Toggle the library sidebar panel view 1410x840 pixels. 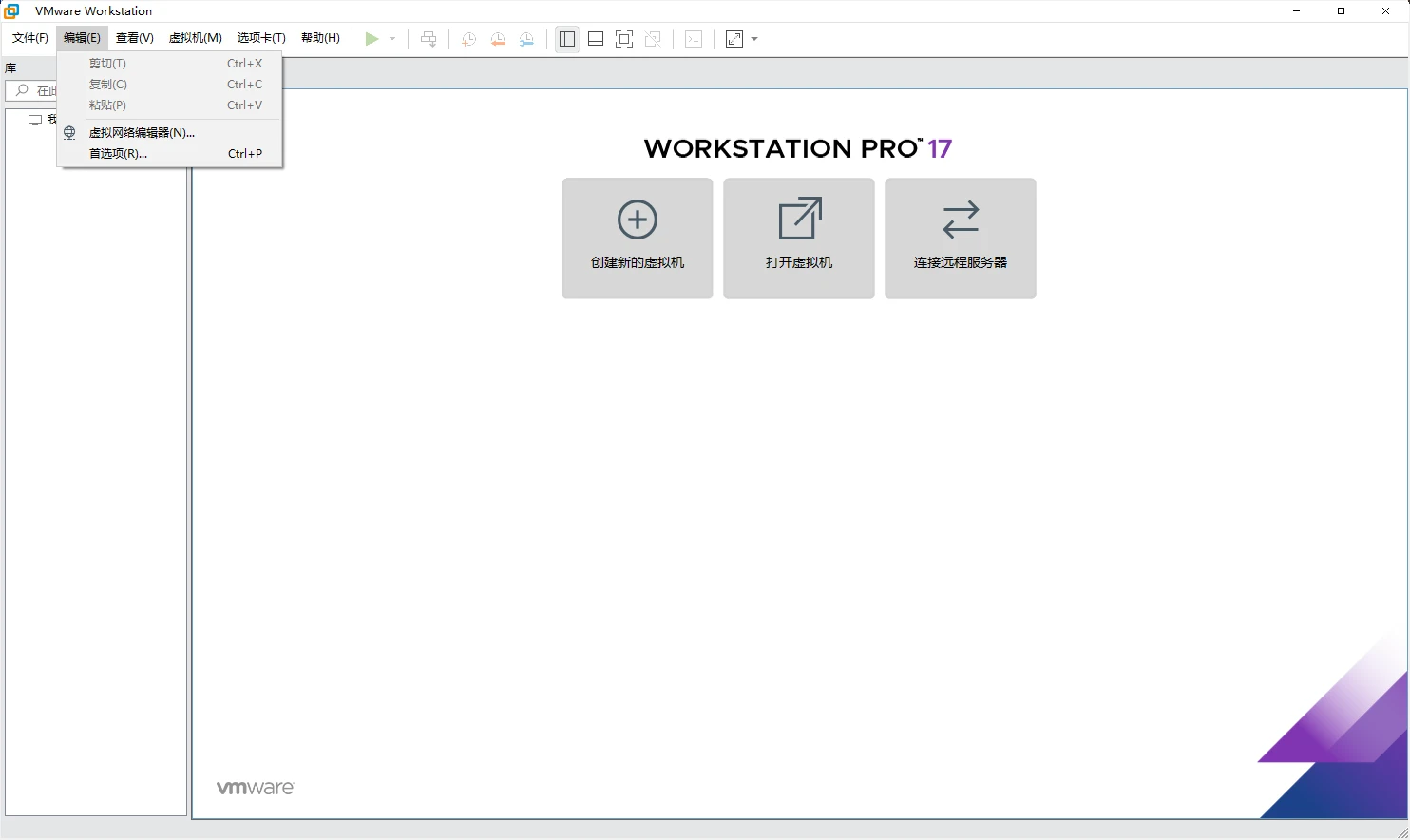coord(567,39)
